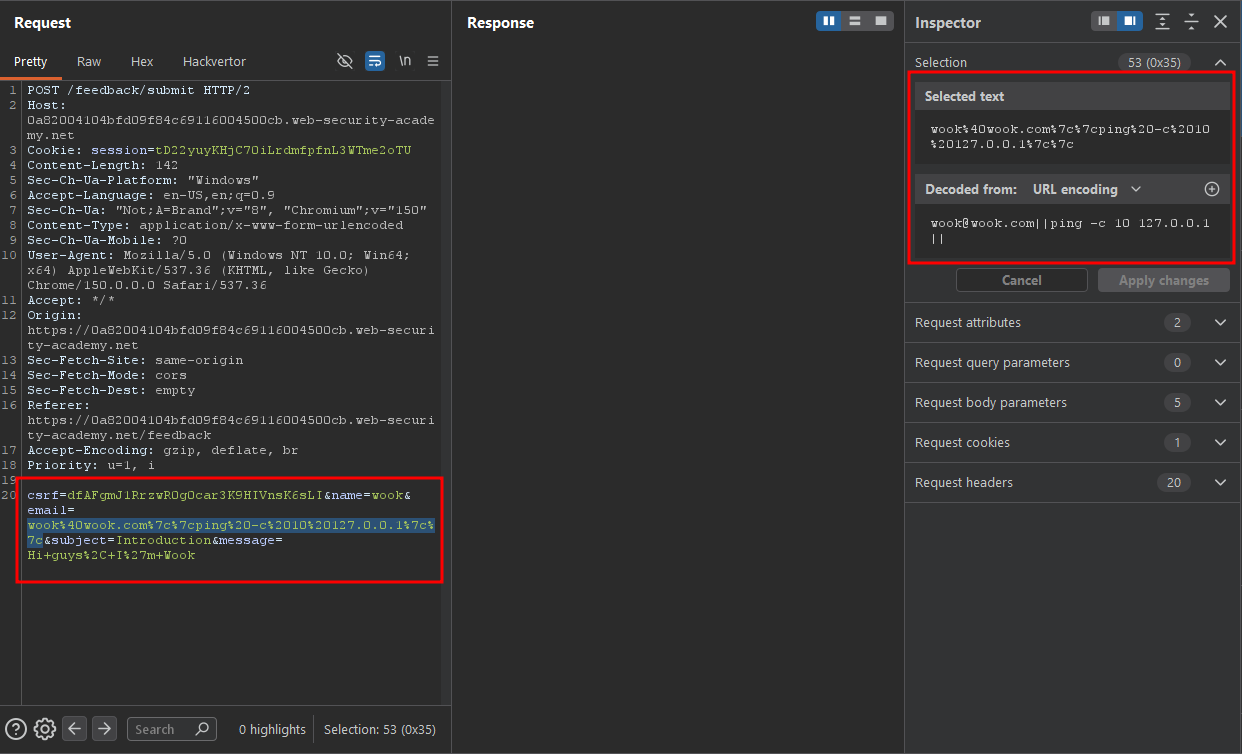Viewport: 1242px width, 754px height.
Task: Toggle word wrap in request editor
Action: tap(375, 61)
